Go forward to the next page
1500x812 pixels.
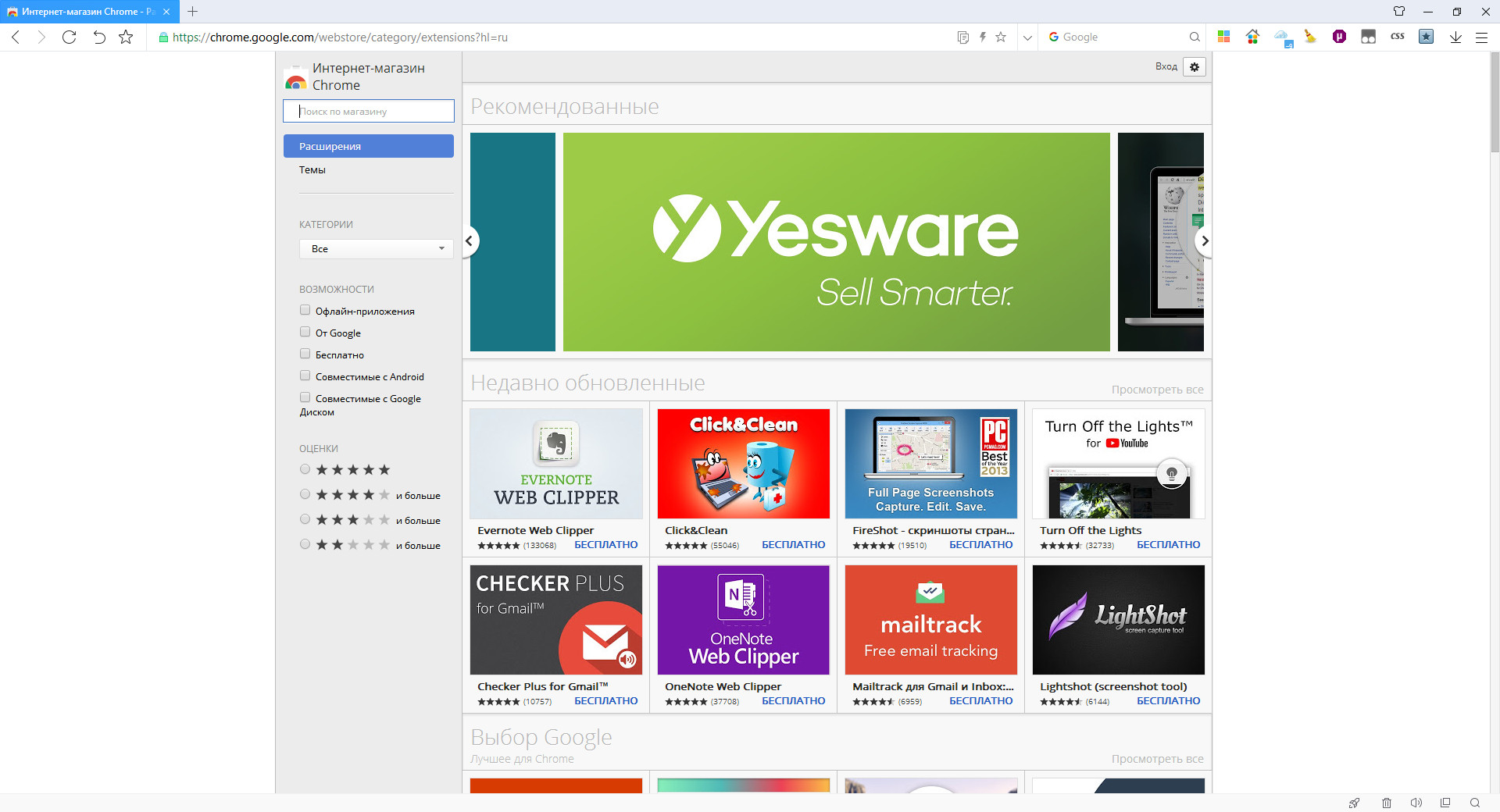coord(41,37)
